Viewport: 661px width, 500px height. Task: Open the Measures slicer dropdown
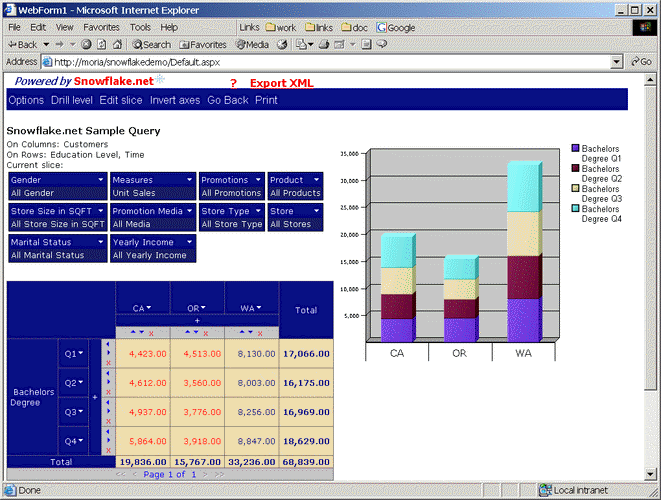pos(190,180)
